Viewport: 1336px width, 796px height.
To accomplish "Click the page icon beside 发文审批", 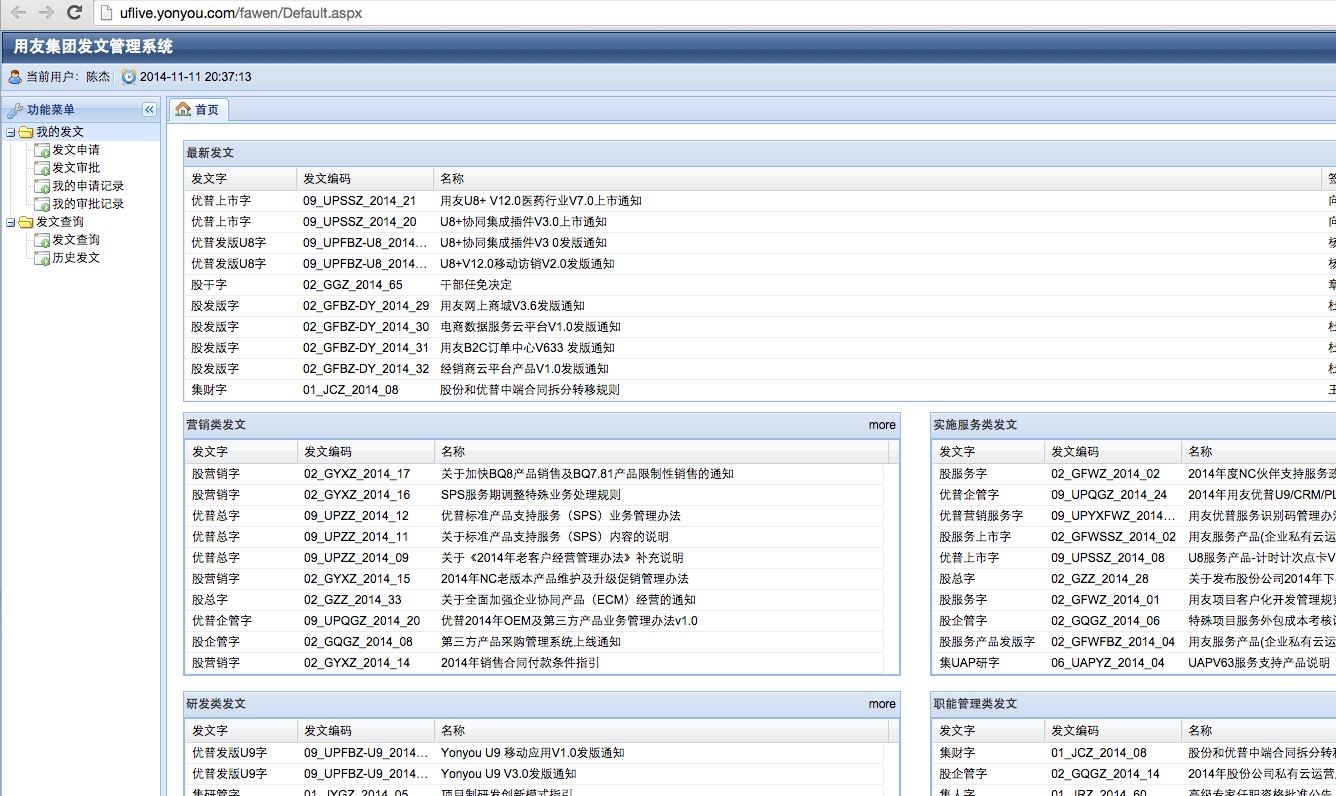I will (x=42, y=168).
